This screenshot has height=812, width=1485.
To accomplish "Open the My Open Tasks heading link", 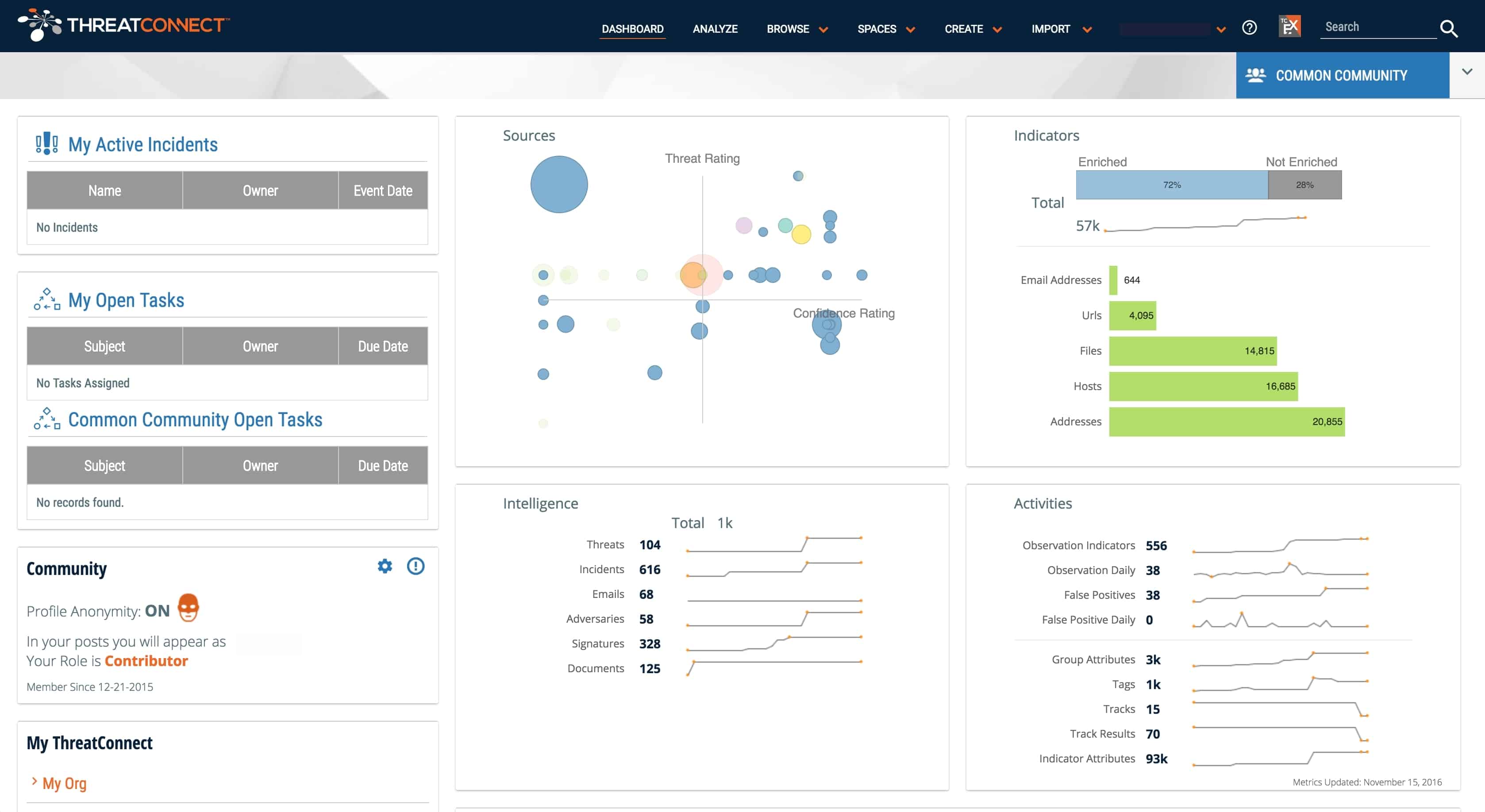I will pyautogui.click(x=126, y=300).
